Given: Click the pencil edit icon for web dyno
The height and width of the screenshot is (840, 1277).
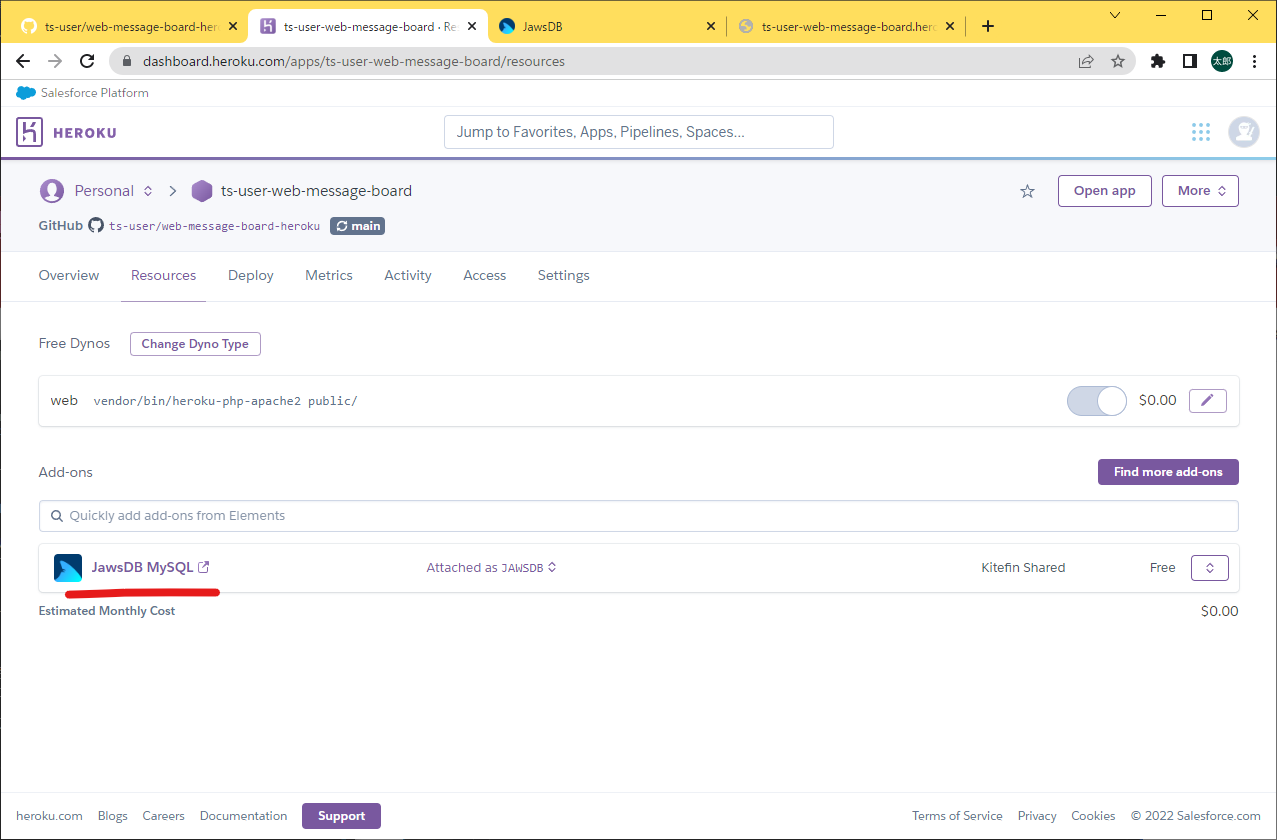Looking at the screenshot, I should point(1207,400).
